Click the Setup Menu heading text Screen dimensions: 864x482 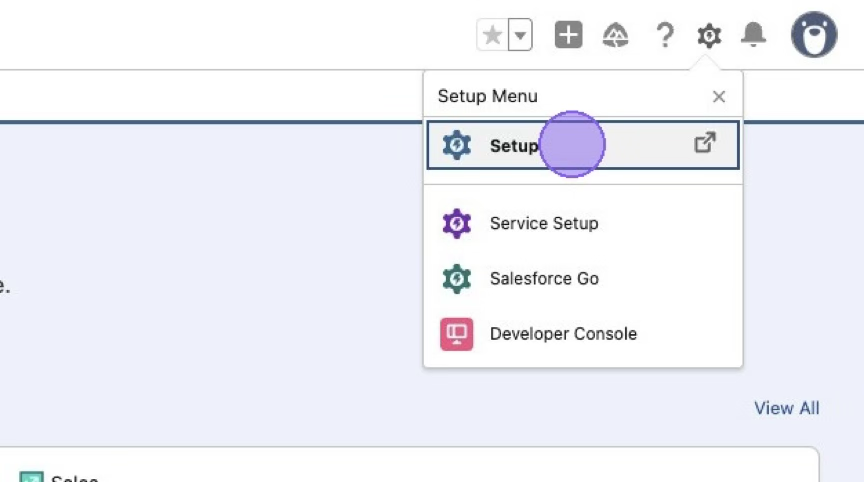(x=488, y=97)
